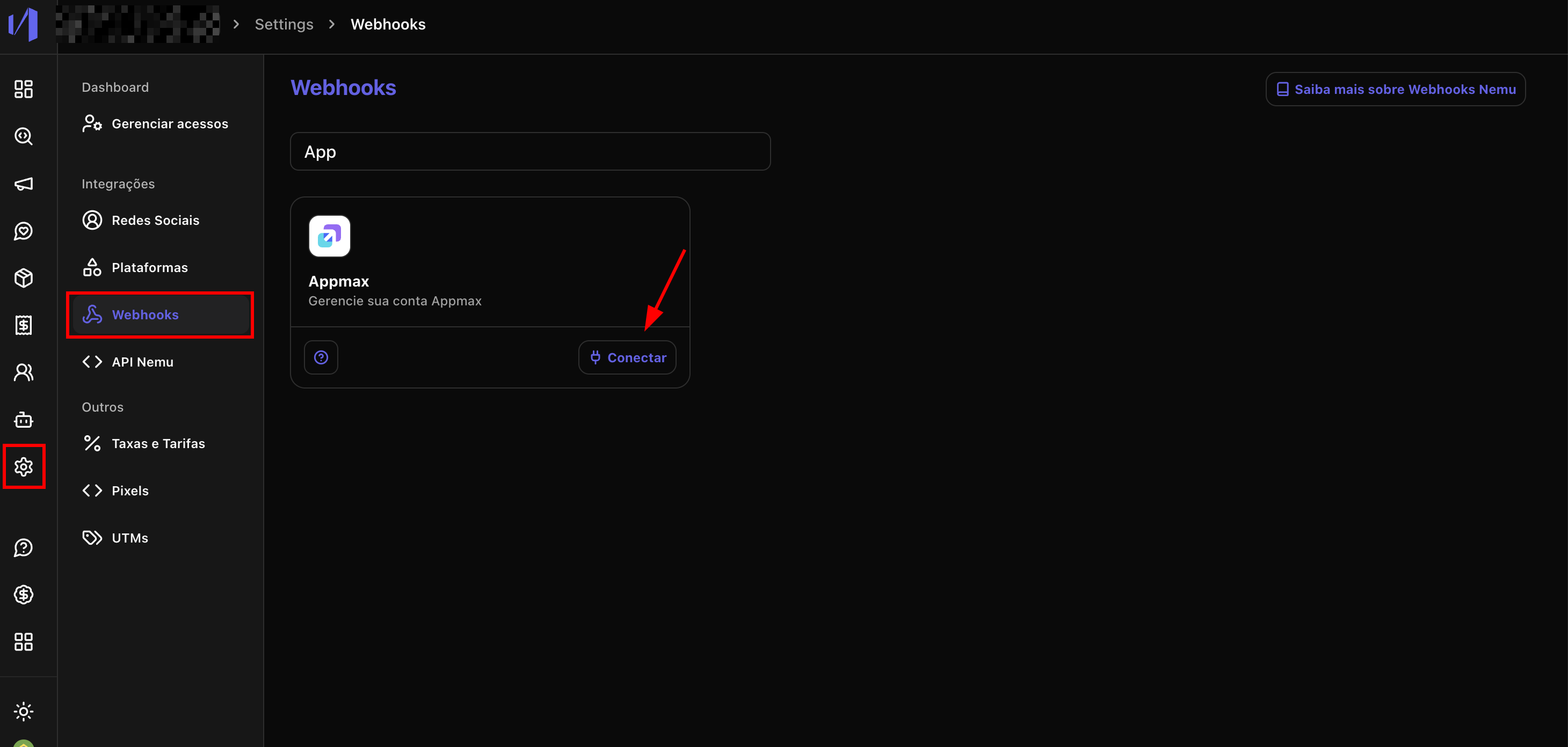Open the API Nemu menu entry

[x=142, y=362]
